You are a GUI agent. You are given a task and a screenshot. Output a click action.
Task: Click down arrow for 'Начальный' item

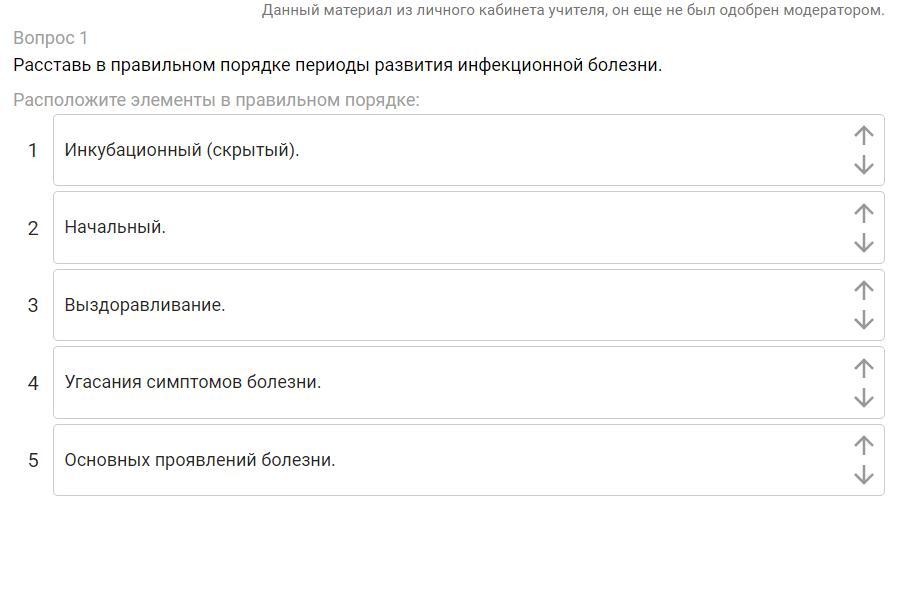pos(864,243)
